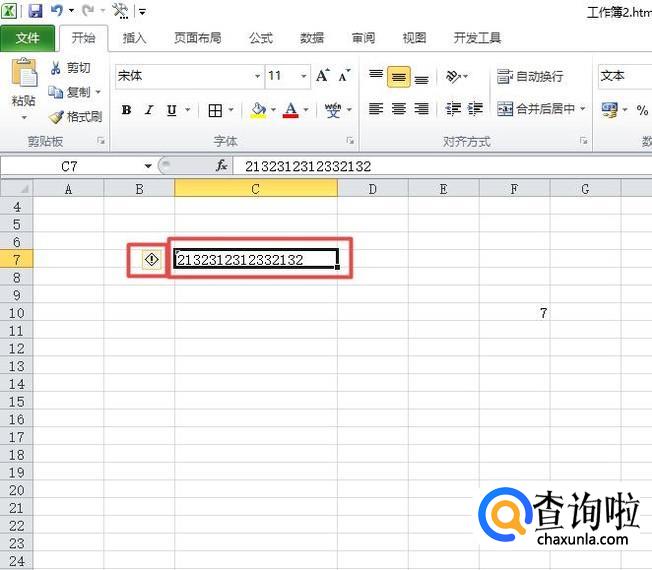The height and width of the screenshot is (570, 652).
Task: Click the orientation text angle icon
Action: click(x=453, y=76)
